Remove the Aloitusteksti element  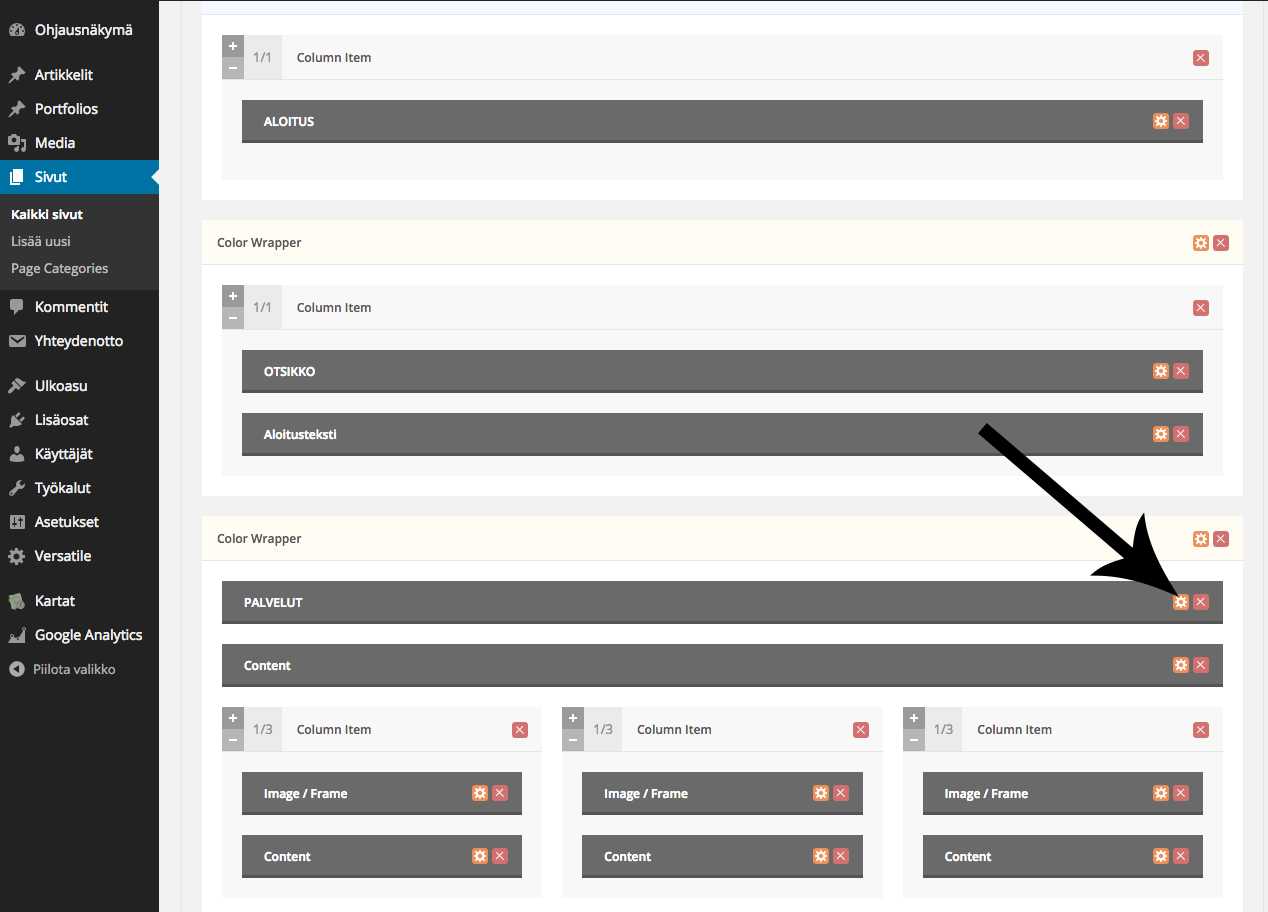[1181, 434]
